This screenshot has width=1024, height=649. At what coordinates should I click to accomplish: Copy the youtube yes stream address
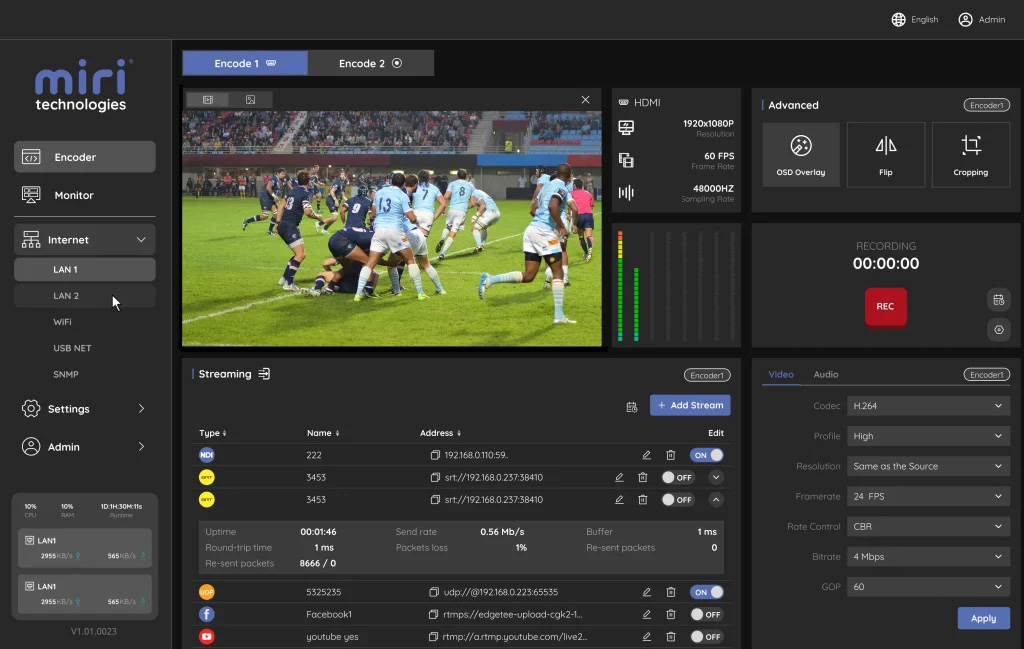pyautogui.click(x=433, y=637)
